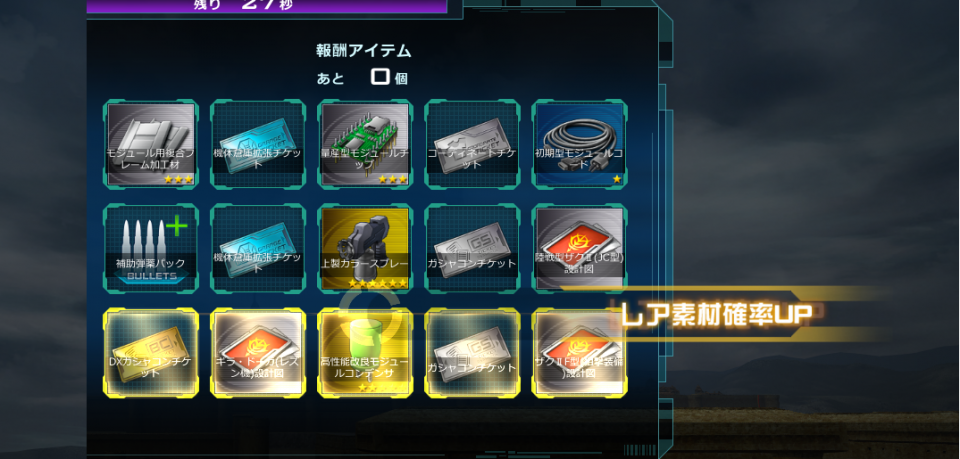Choose the コーディネートチケット silver ticket
960x459 pixels.
(x=472, y=144)
